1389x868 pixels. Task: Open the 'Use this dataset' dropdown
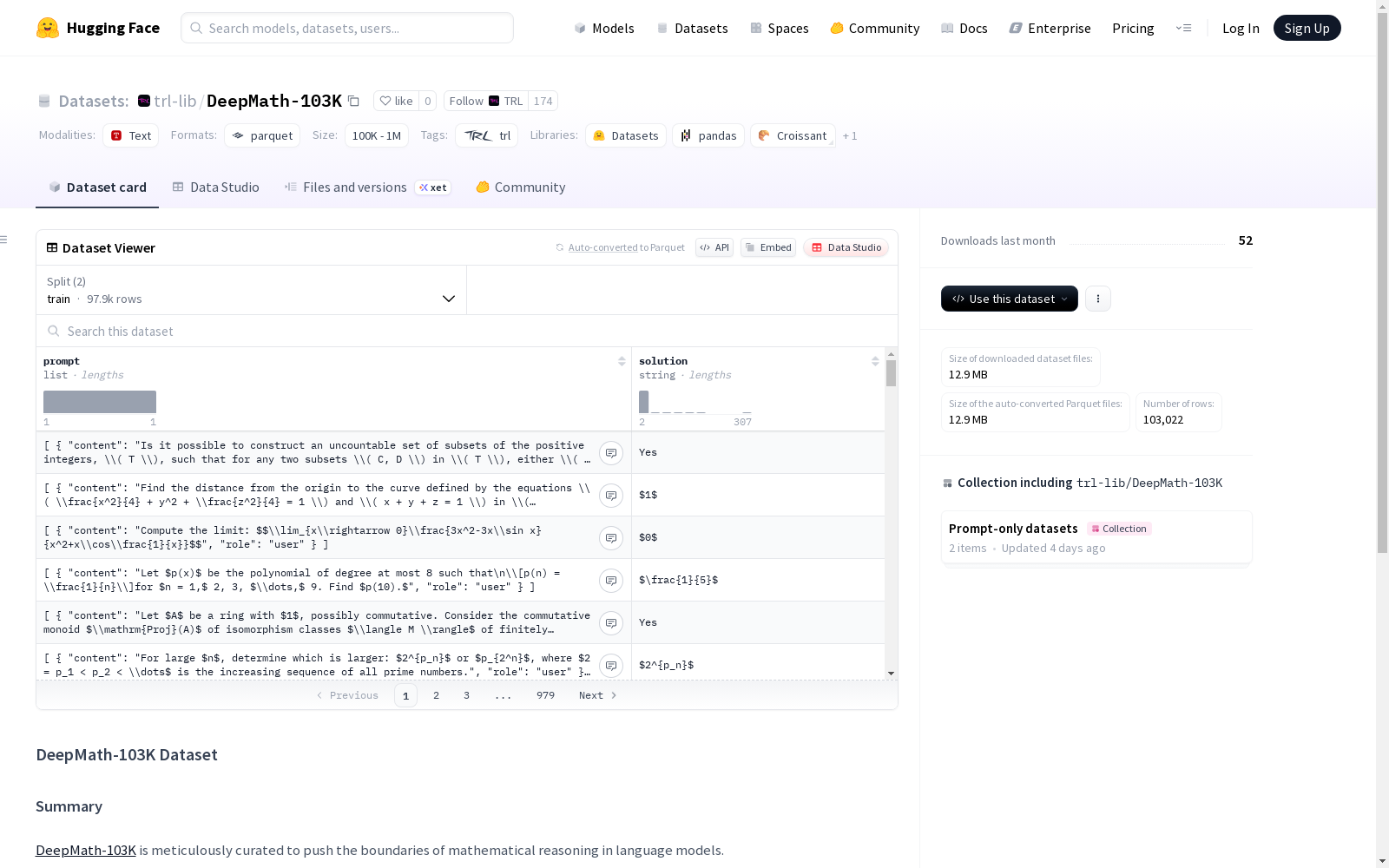1010,299
